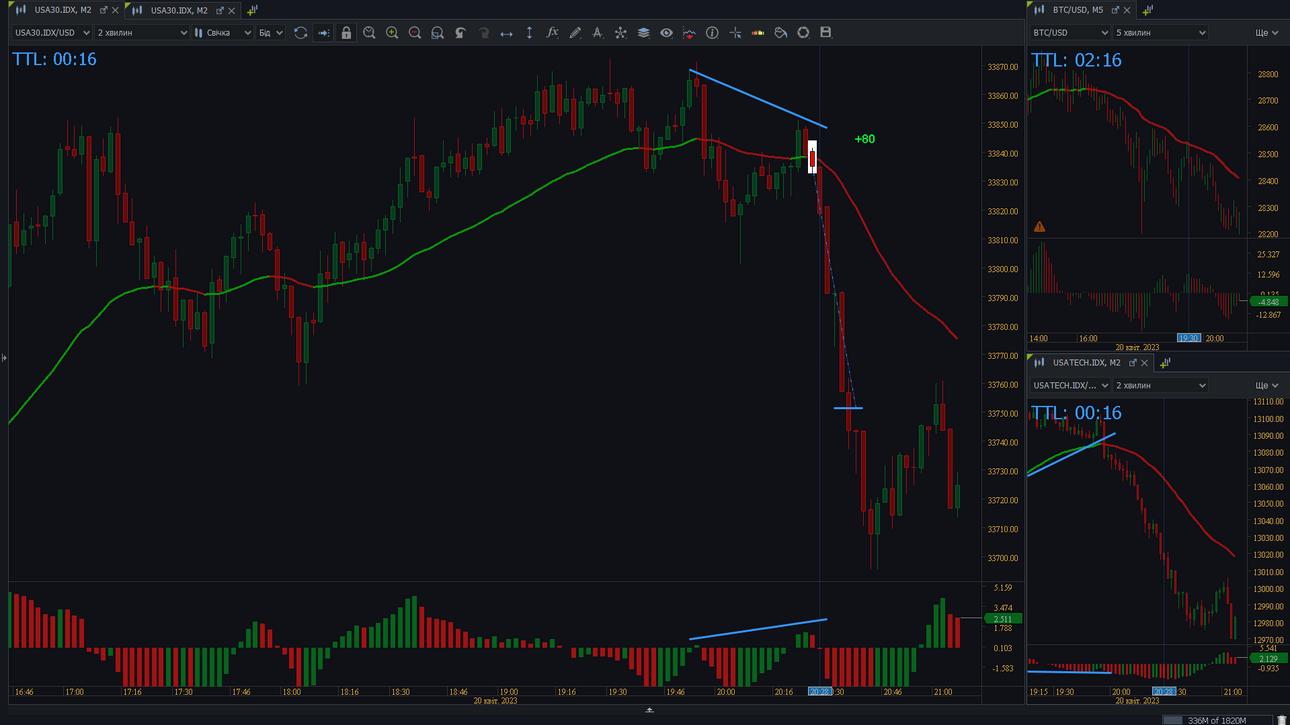Image resolution: width=1290 pixels, height=725 pixels.
Task: Open the 'Свічка' chart type dropdown
Action: click(x=223, y=33)
